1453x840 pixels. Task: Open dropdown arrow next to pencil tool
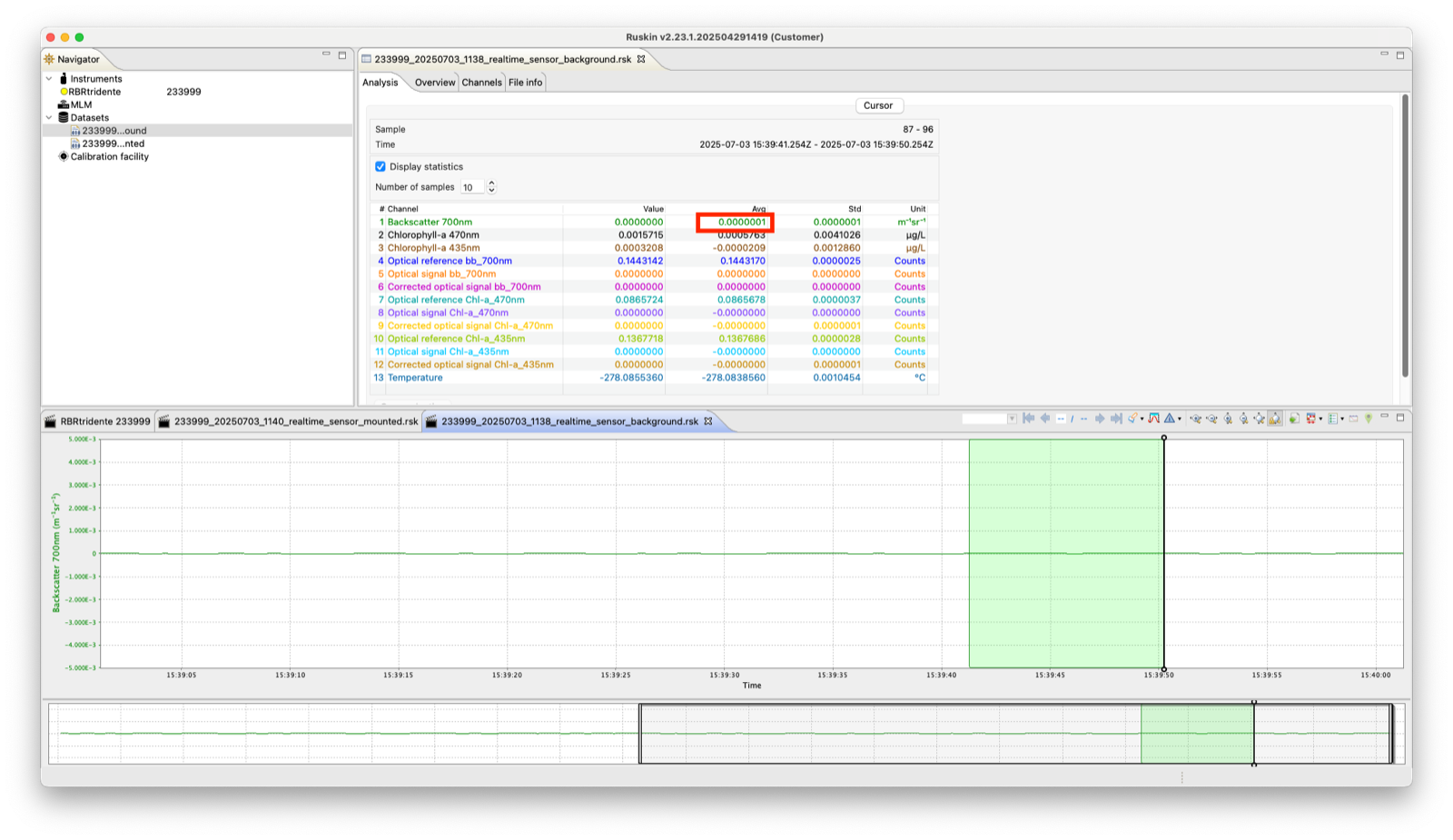pyautogui.click(x=1142, y=419)
